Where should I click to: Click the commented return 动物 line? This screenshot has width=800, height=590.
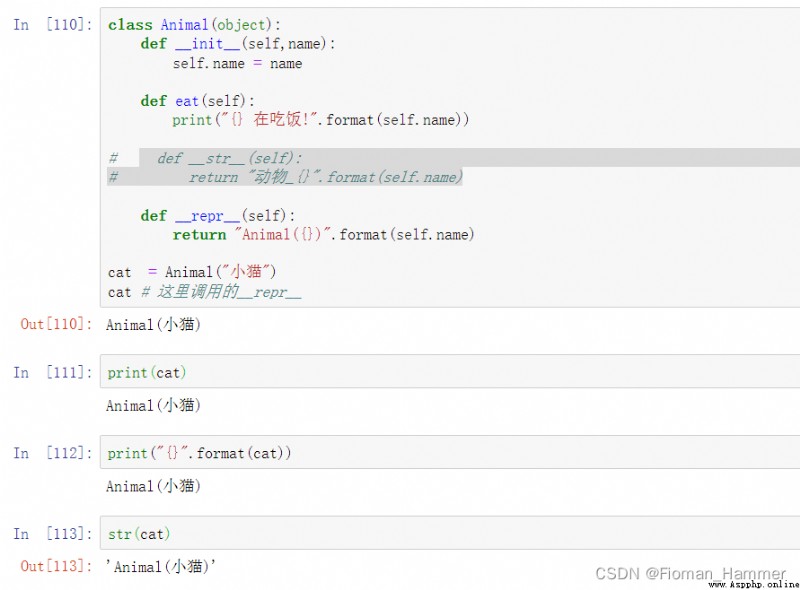(x=285, y=177)
